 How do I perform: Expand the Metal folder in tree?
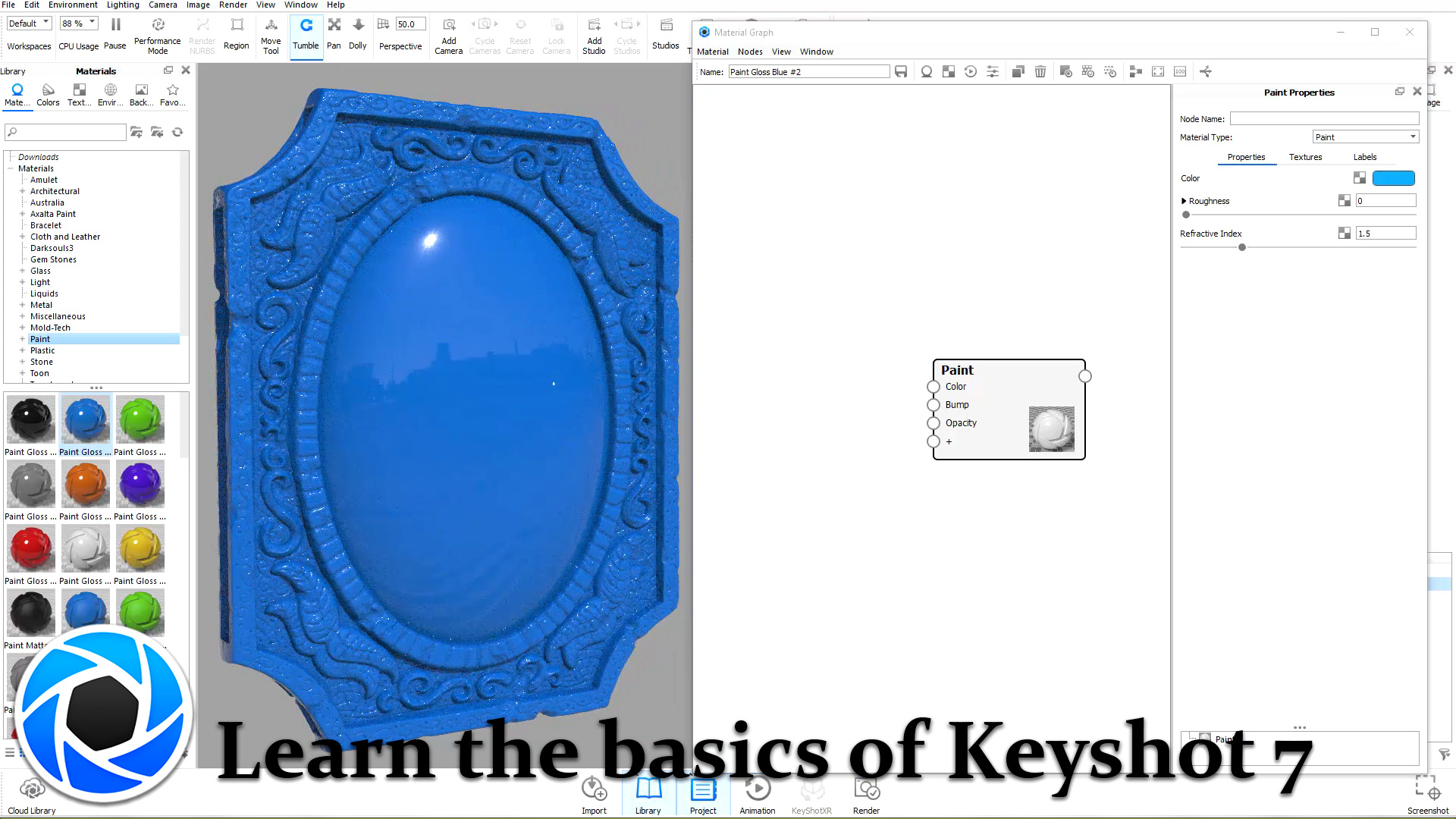(23, 305)
